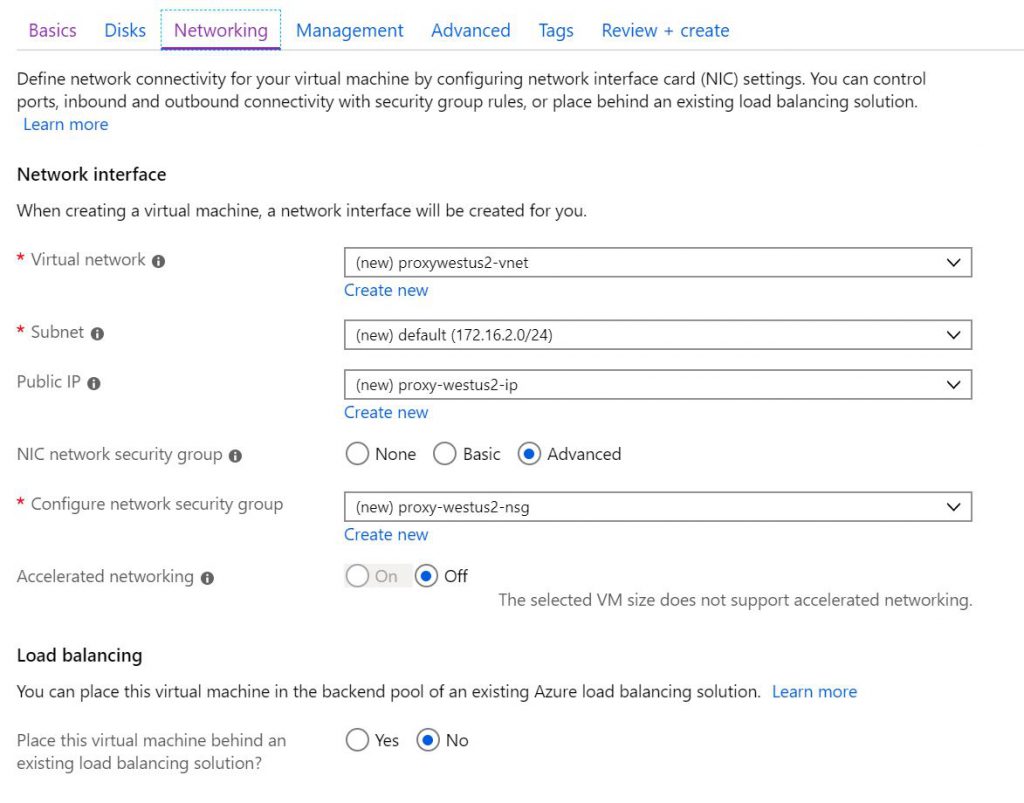Click NIC network security group info icon
Screen dimensions: 1024x803
(x=235, y=456)
